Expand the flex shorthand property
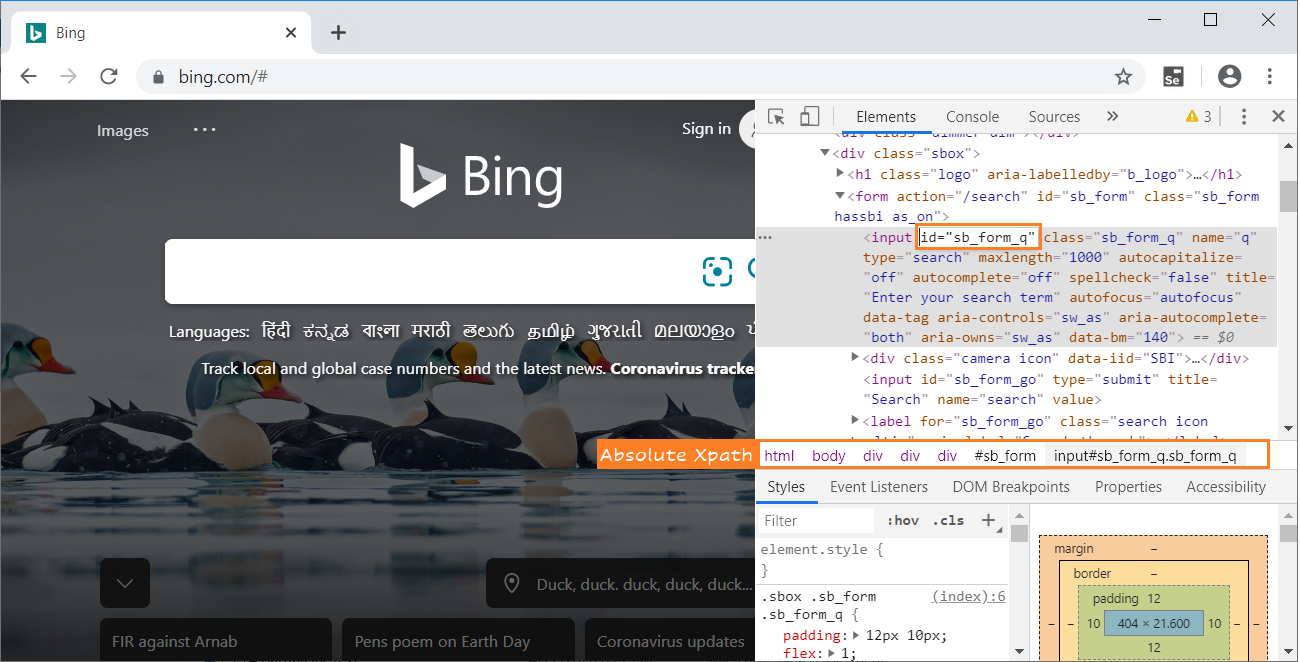Image resolution: width=1300 pixels, height=662 pixels. 832,654
